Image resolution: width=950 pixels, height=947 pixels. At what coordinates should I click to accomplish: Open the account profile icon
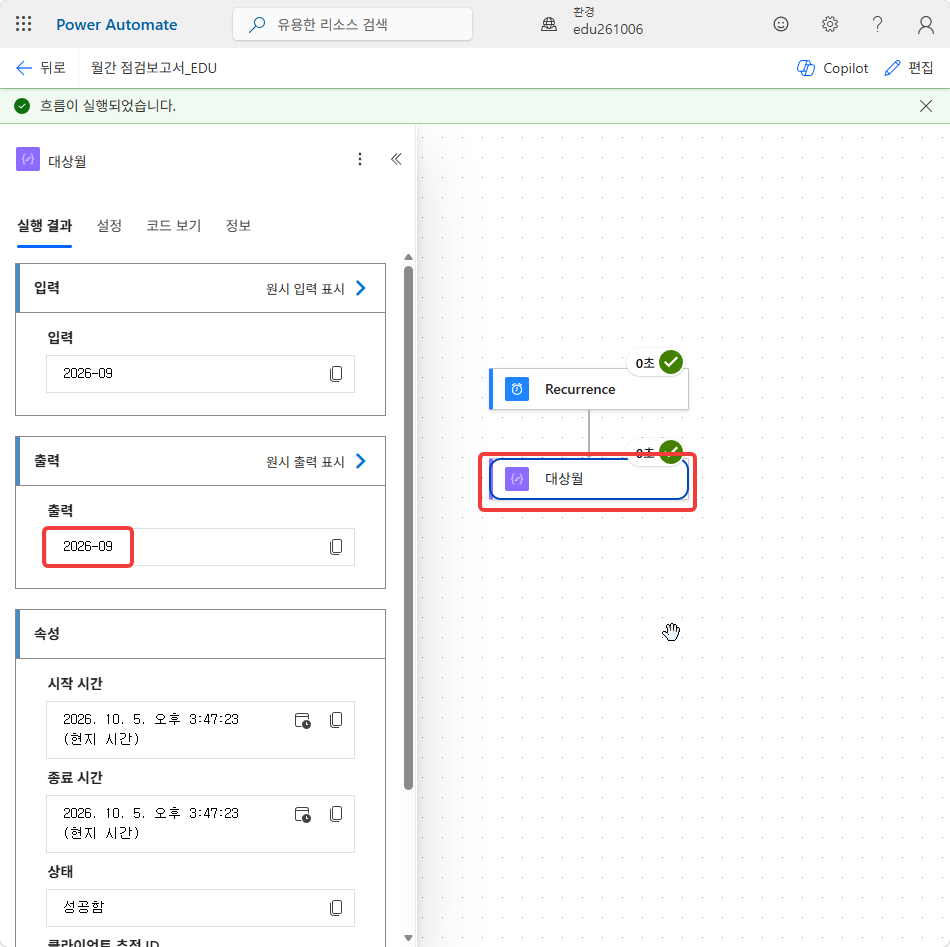coord(925,24)
